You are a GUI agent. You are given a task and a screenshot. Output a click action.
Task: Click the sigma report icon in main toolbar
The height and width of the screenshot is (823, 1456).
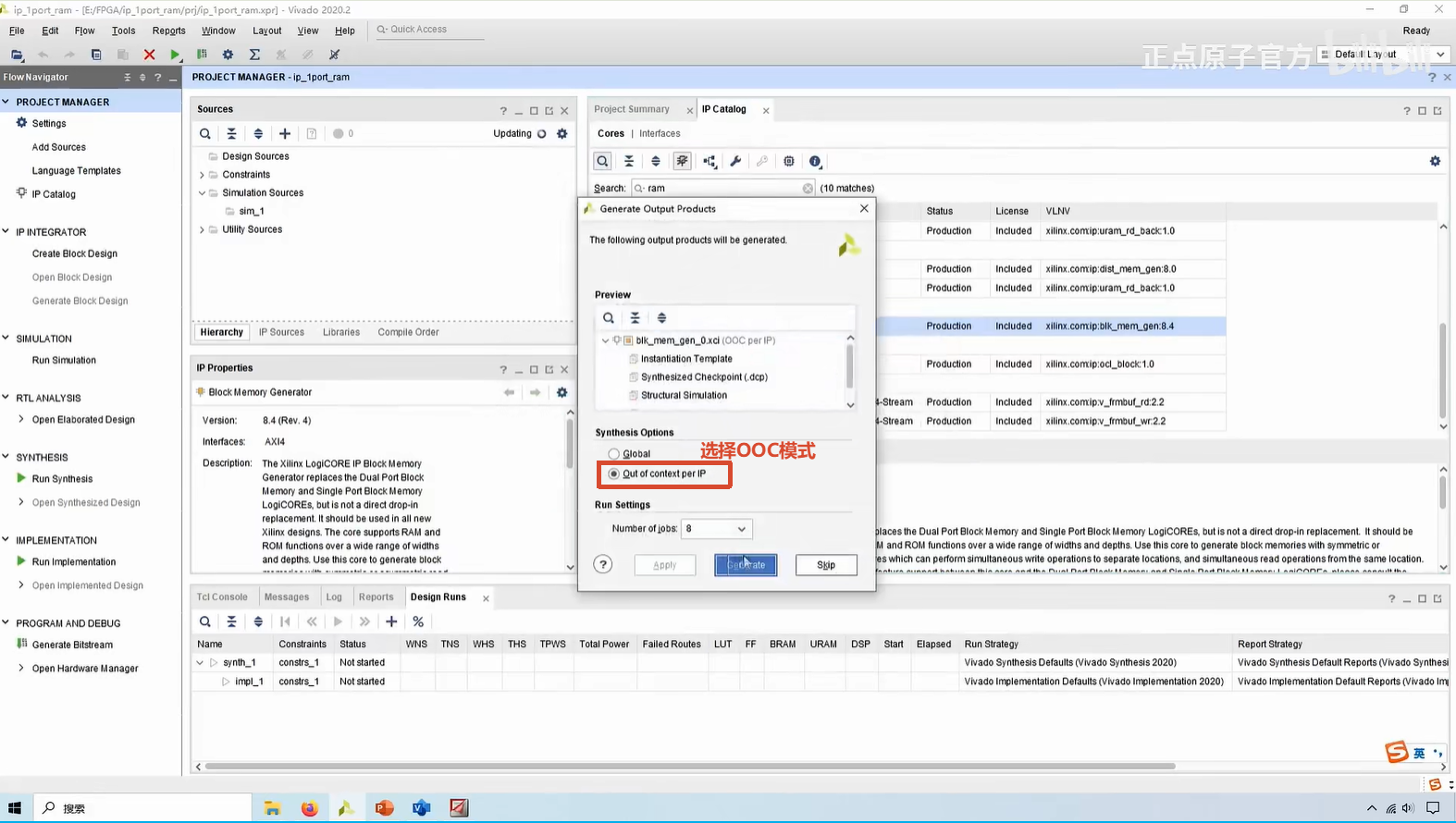254,55
